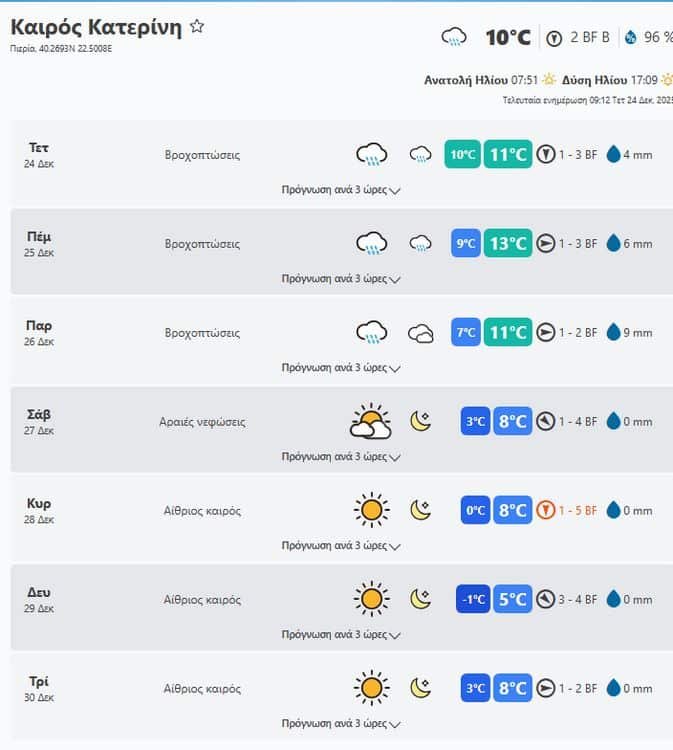Viewport: 673px width, 750px height.
Task: Click the sunrise sun icon after 07:51
Action: click(x=549, y=79)
